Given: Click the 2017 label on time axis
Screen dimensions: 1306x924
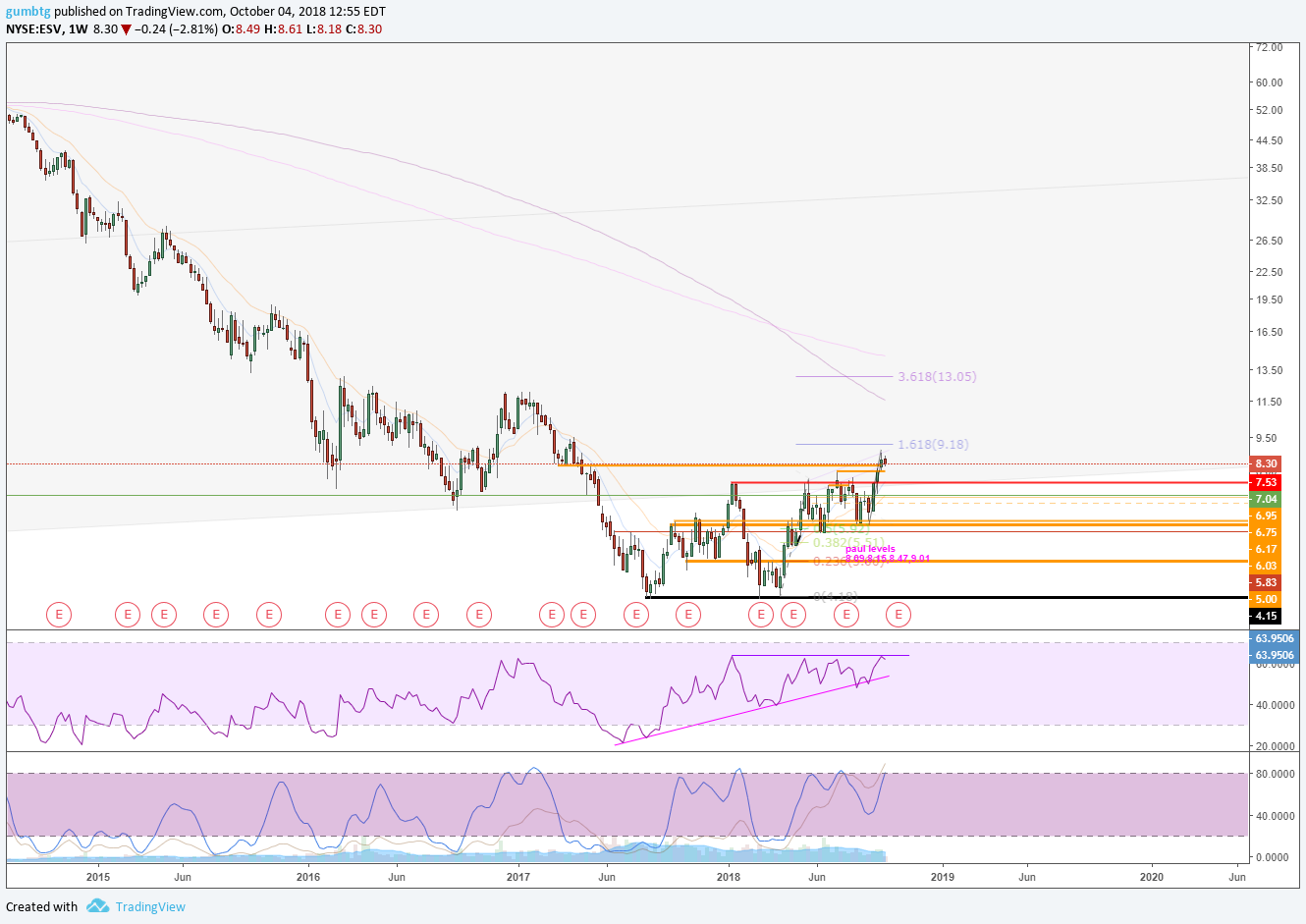Looking at the screenshot, I should [x=517, y=877].
